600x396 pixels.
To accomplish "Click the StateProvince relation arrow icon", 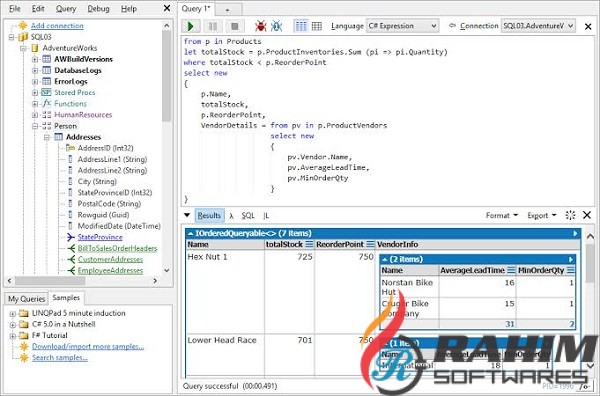I will [x=70, y=237].
